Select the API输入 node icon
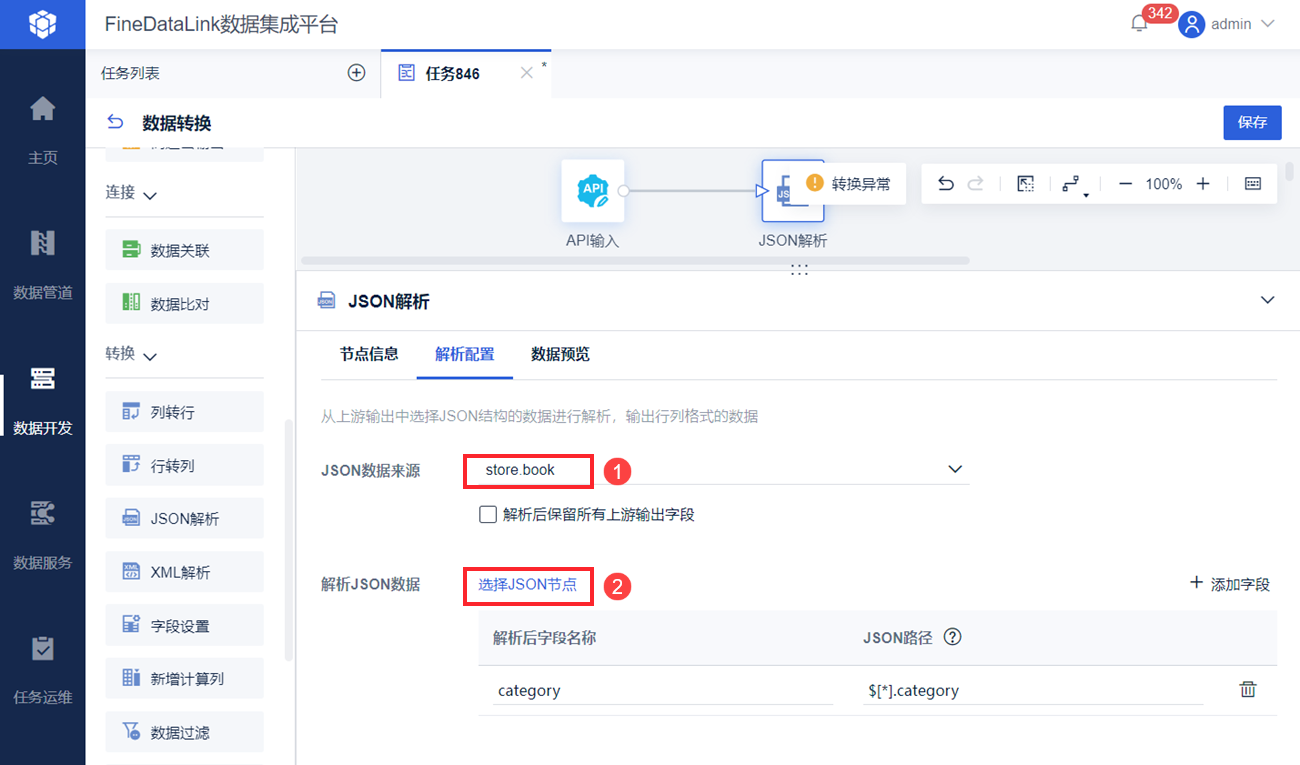Image resolution: width=1300 pixels, height=765 pixels. coord(593,190)
